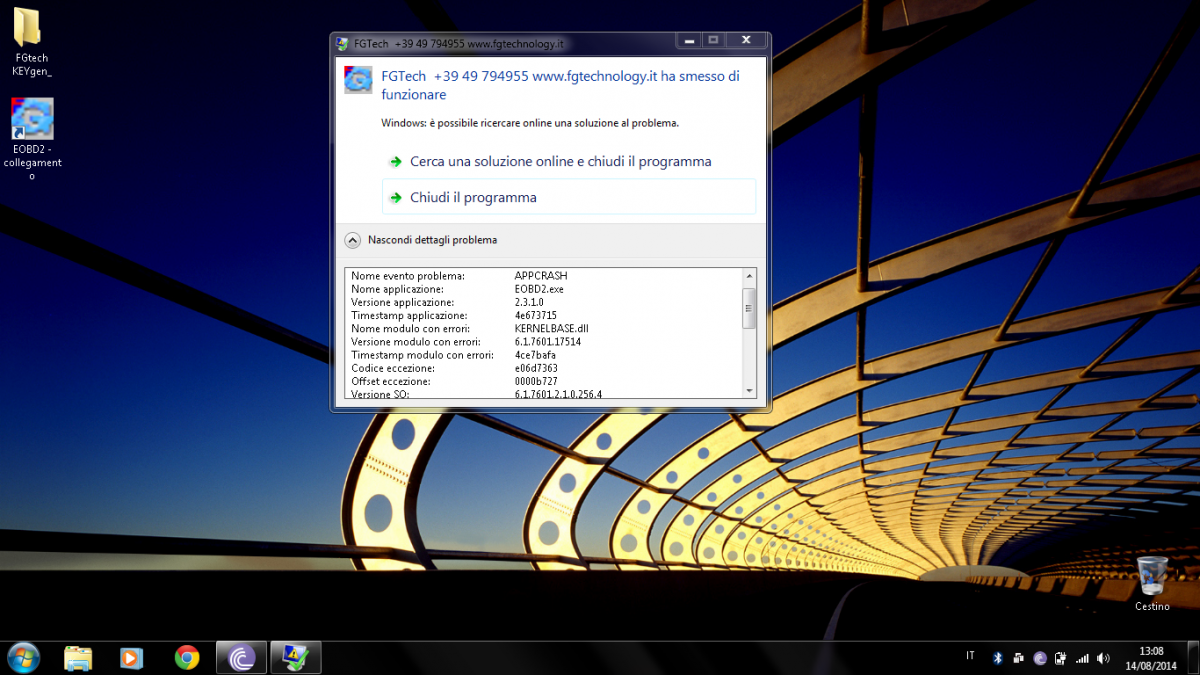Screen dimensions: 1200x675
Task: Open the FGtech KEYgen_ folder on desktop
Action: 31,42
